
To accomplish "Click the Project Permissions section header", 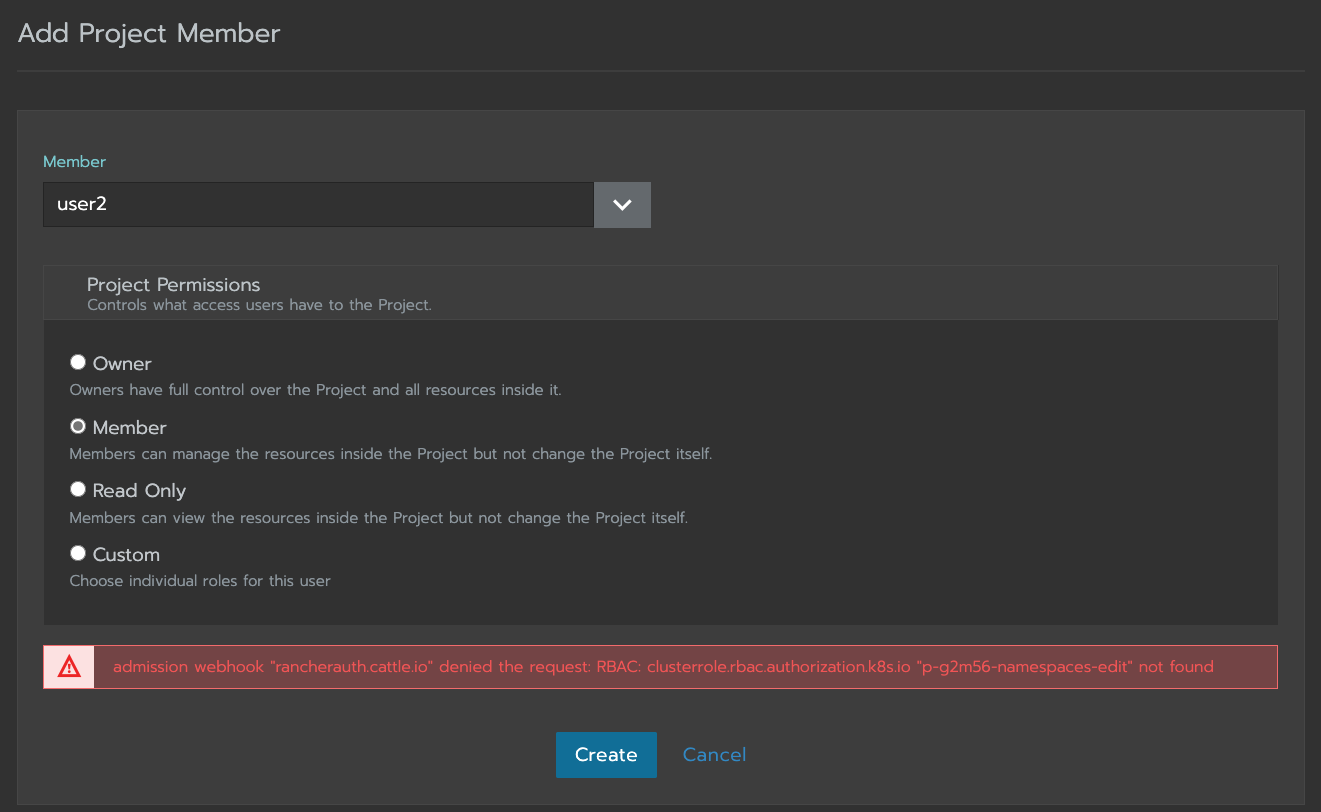I will coord(173,284).
